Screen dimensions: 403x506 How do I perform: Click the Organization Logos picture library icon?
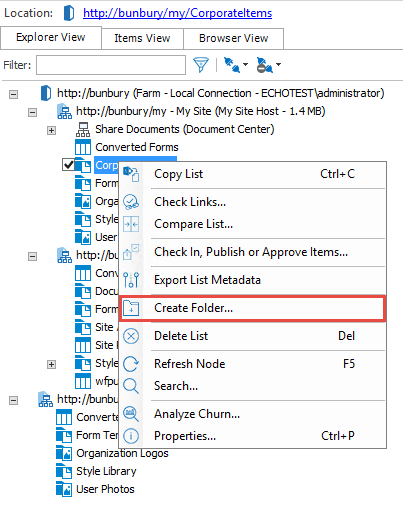pyautogui.click(x=64, y=453)
